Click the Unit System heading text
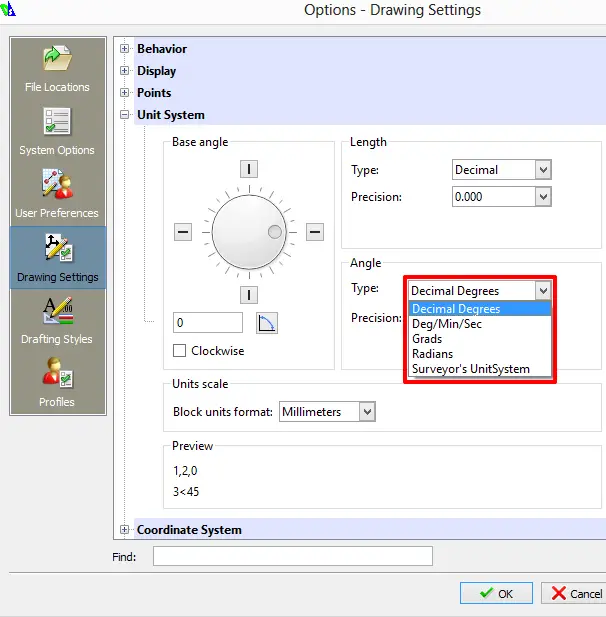Image resolution: width=606 pixels, height=617 pixels. (x=171, y=115)
